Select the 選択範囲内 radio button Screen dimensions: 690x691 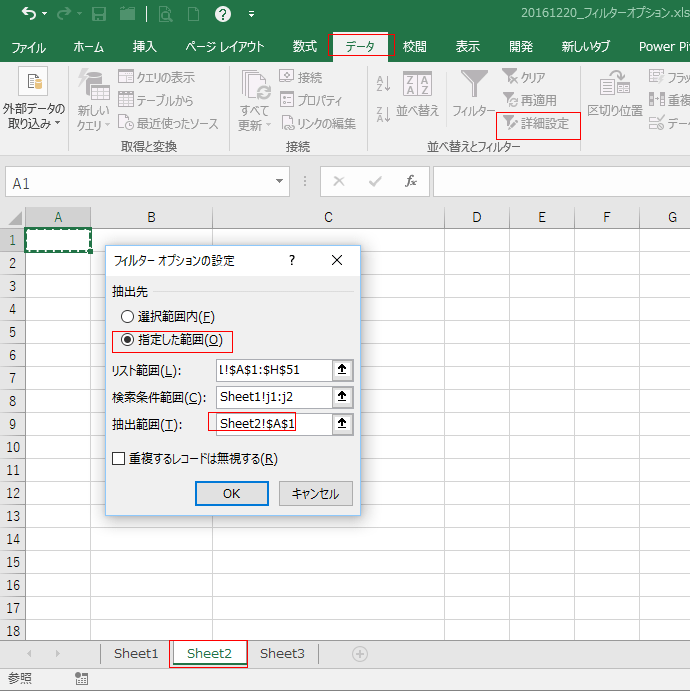(127, 317)
